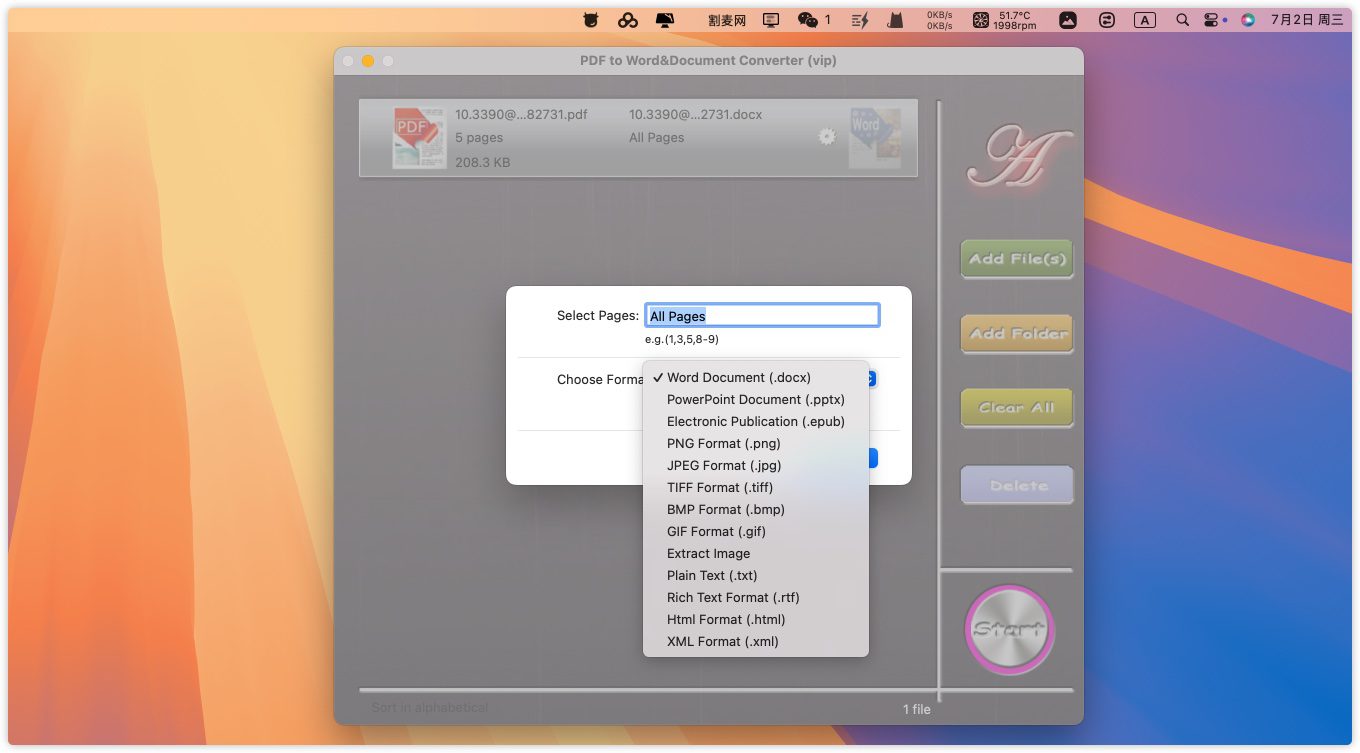The height and width of the screenshot is (753, 1360).
Task: Click the 208.3 KB file size text
Action: (x=483, y=162)
